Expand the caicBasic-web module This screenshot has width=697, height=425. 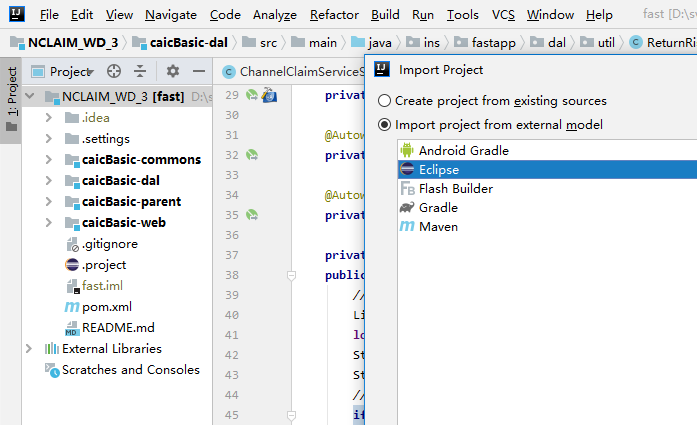pos(48,222)
